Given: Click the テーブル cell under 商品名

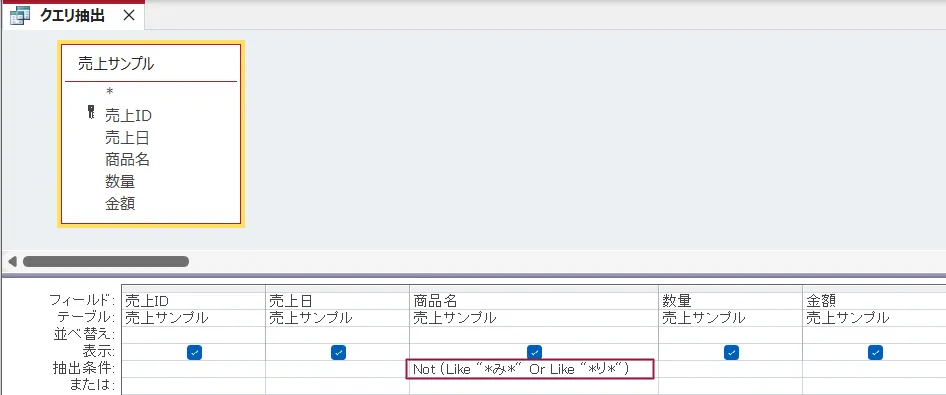Looking at the screenshot, I should point(534,318).
